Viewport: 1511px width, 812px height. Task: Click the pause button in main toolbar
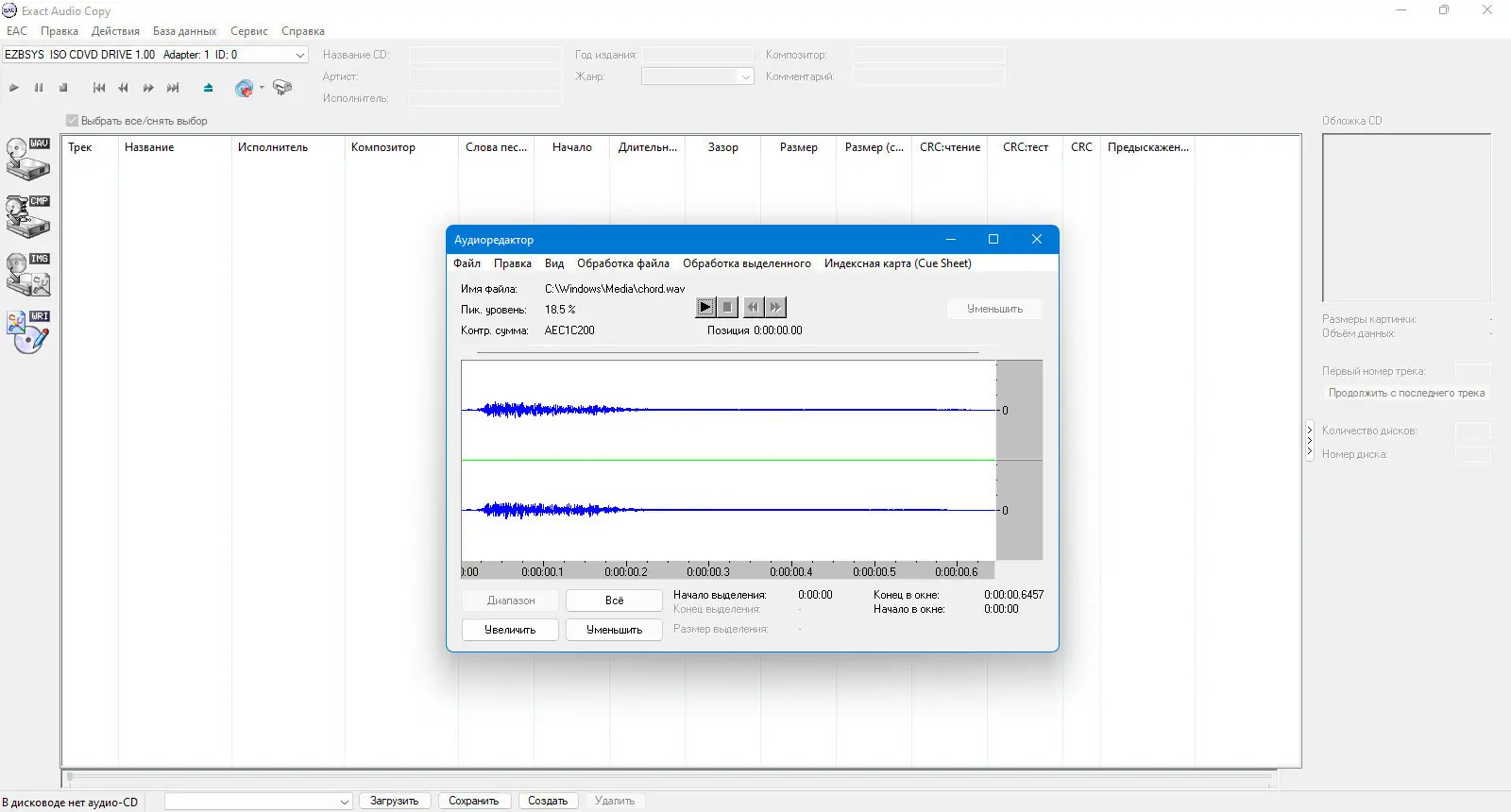pos(39,88)
